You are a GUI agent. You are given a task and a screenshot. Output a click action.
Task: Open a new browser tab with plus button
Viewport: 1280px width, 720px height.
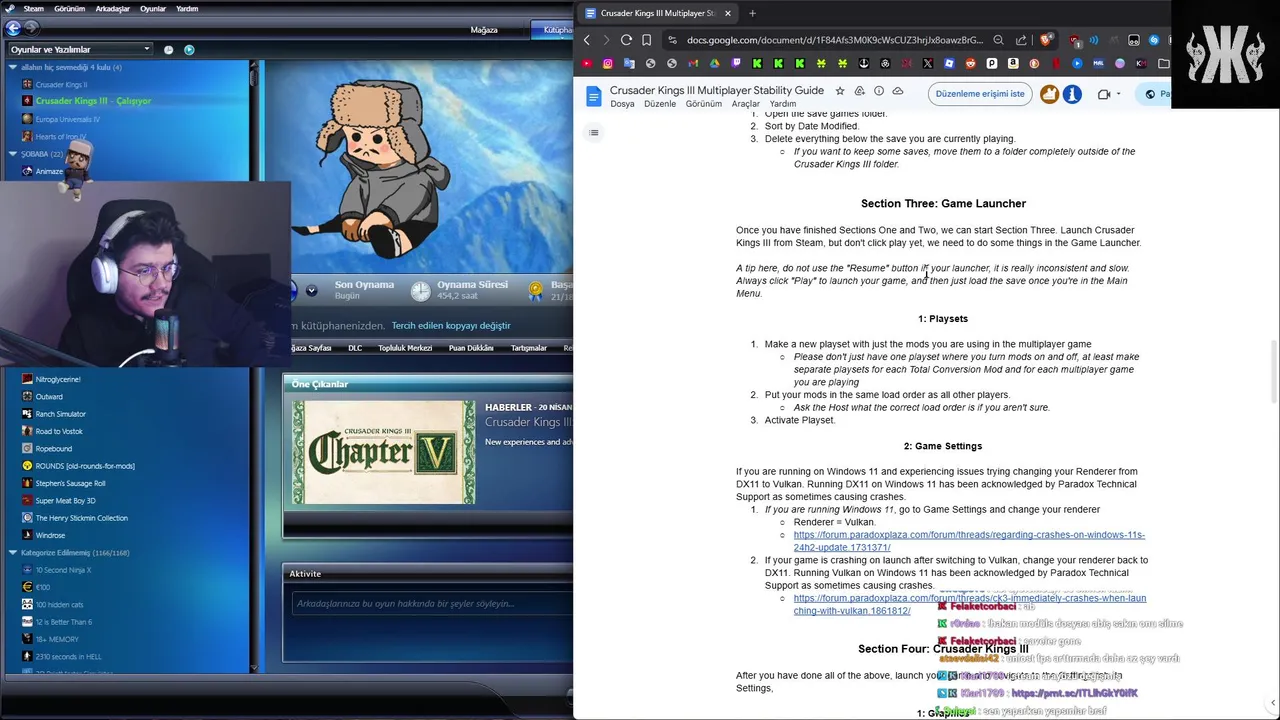pyautogui.click(x=752, y=13)
